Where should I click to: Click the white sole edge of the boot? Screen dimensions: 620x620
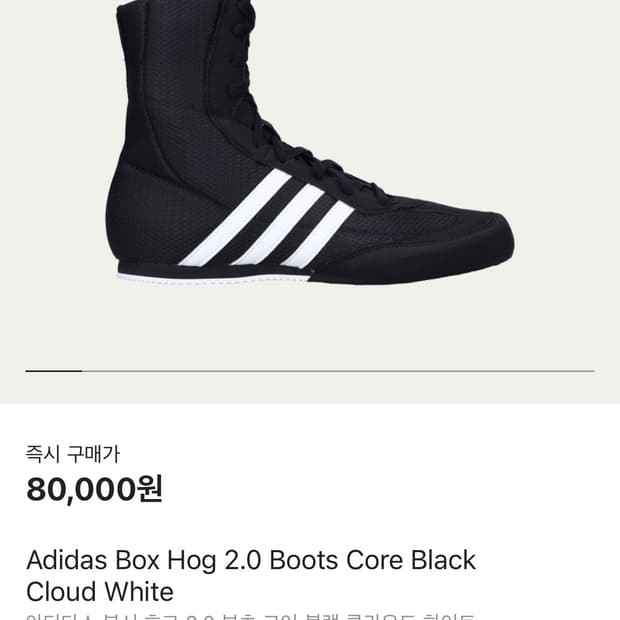(x=200, y=276)
